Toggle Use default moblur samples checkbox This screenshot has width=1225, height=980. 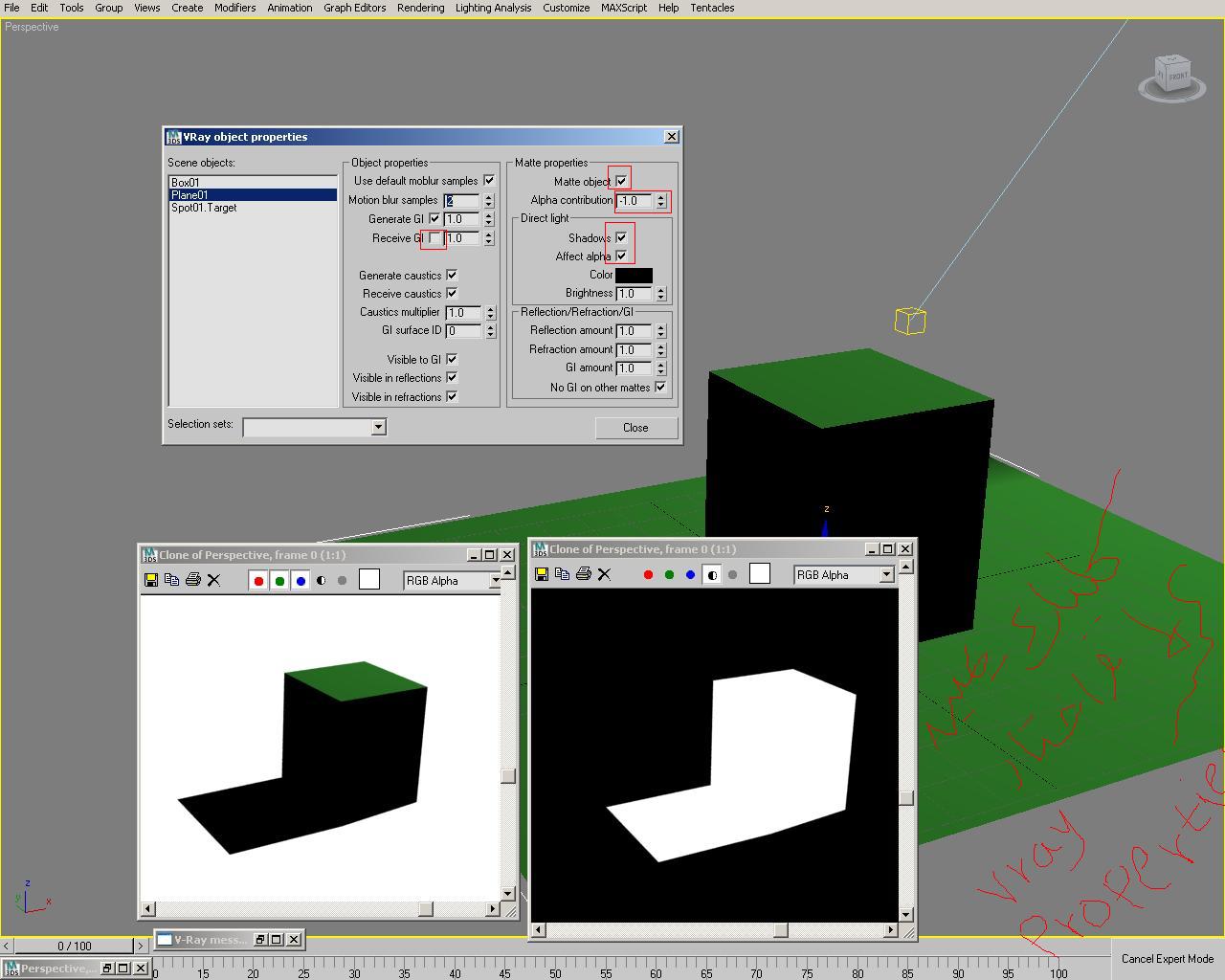pos(489,180)
